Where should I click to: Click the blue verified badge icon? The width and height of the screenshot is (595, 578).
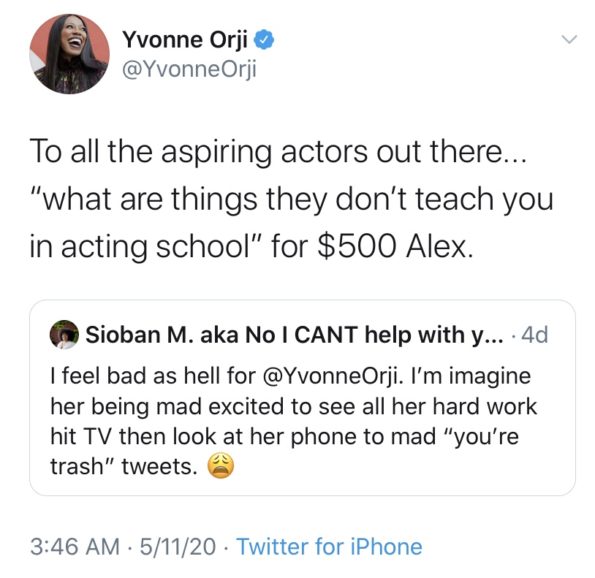tap(264, 40)
